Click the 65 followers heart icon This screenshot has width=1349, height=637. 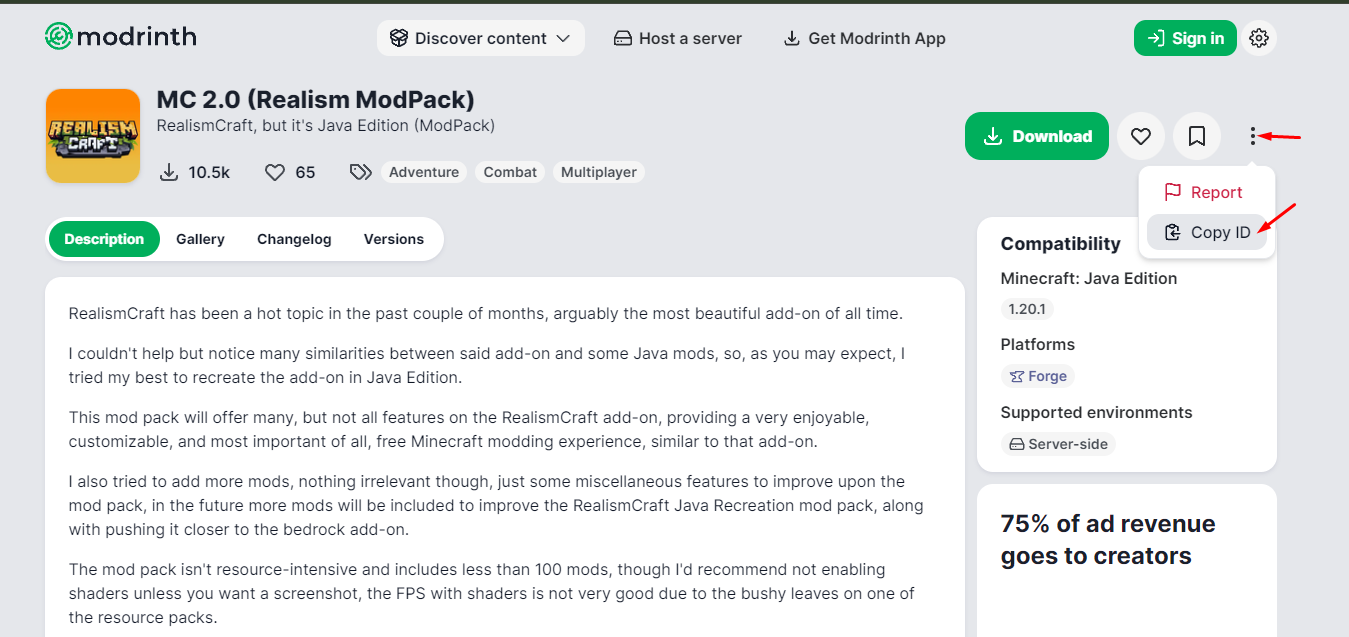point(275,172)
